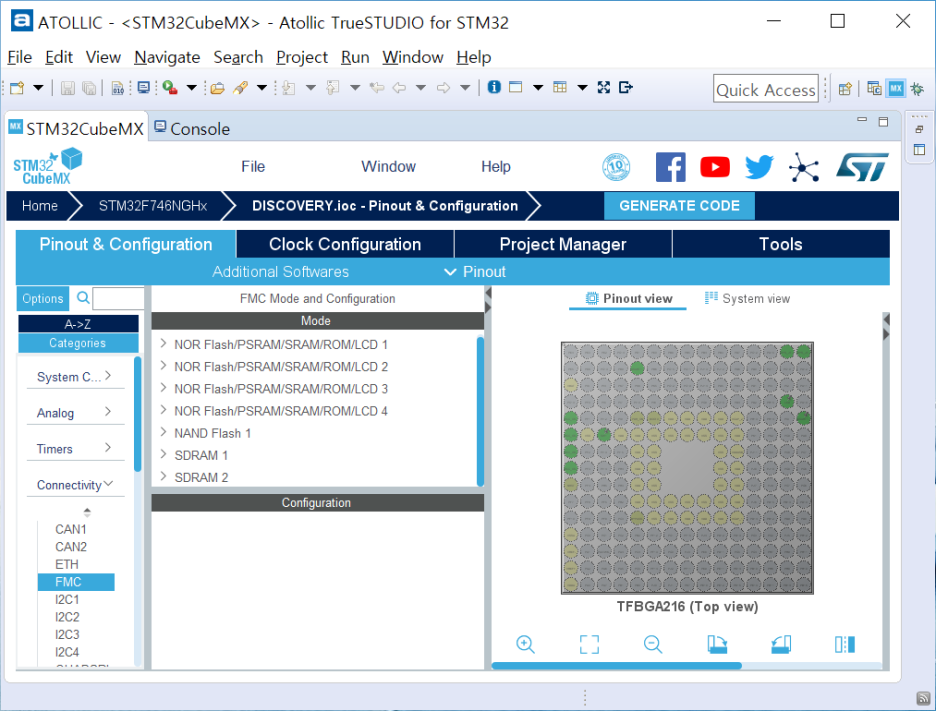Switch to the MX perspective icon
This screenshot has width=936, height=711.
coord(895,88)
